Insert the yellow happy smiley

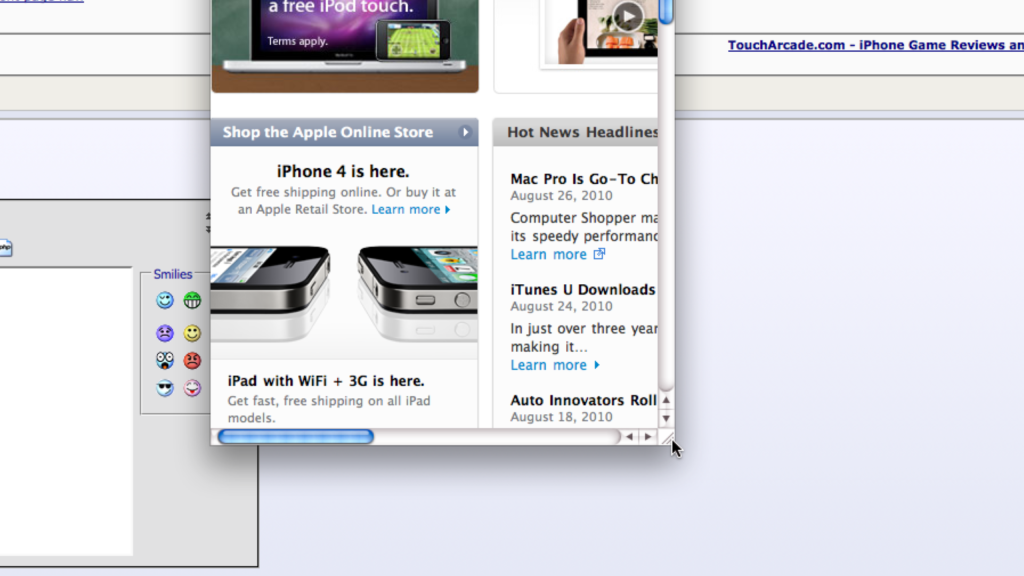[x=192, y=333]
